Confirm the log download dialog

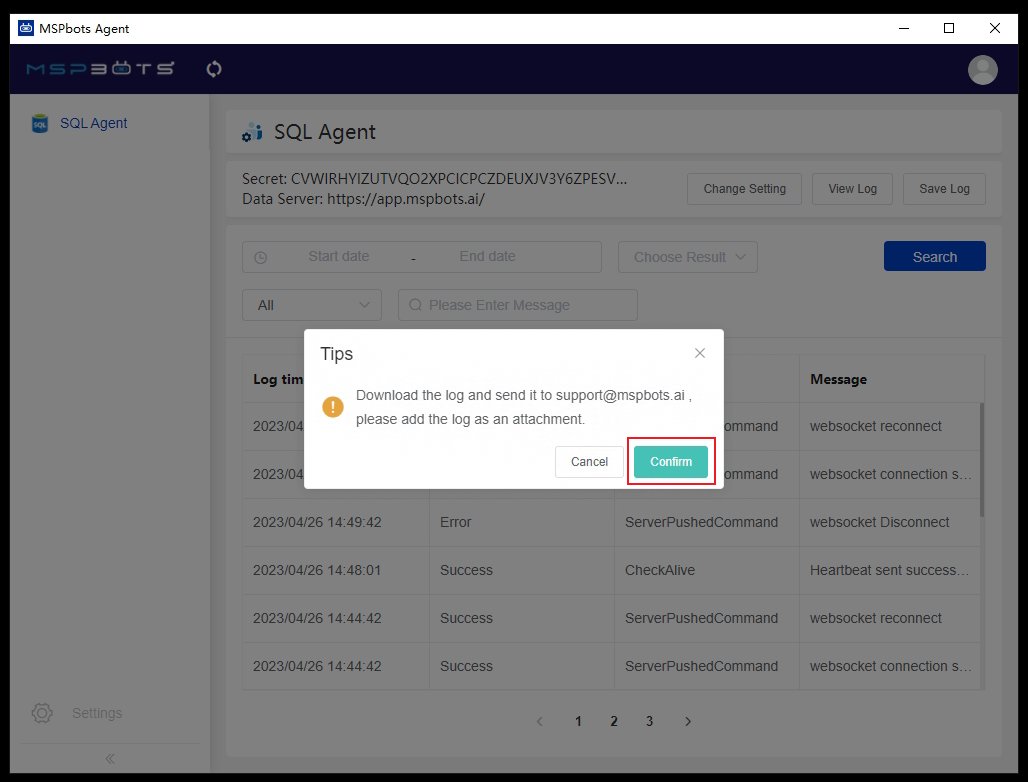(x=671, y=462)
